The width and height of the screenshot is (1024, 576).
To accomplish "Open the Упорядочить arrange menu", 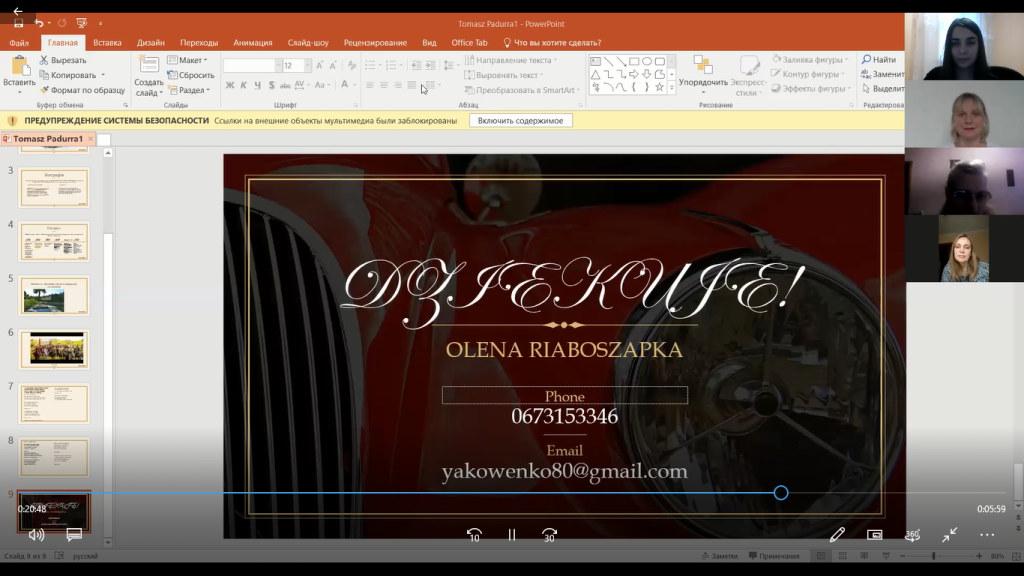I will tap(703, 74).
